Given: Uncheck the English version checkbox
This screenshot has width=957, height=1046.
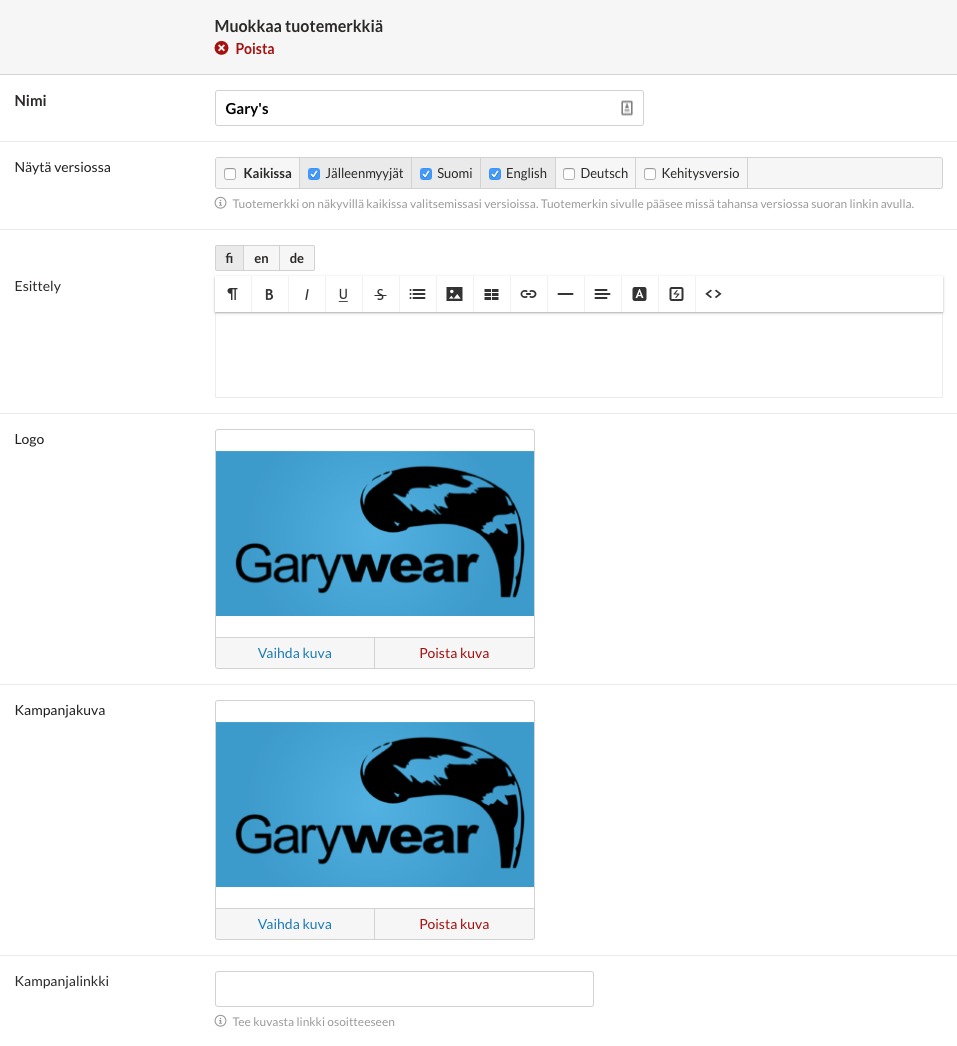Looking at the screenshot, I should pyautogui.click(x=495, y=174).
